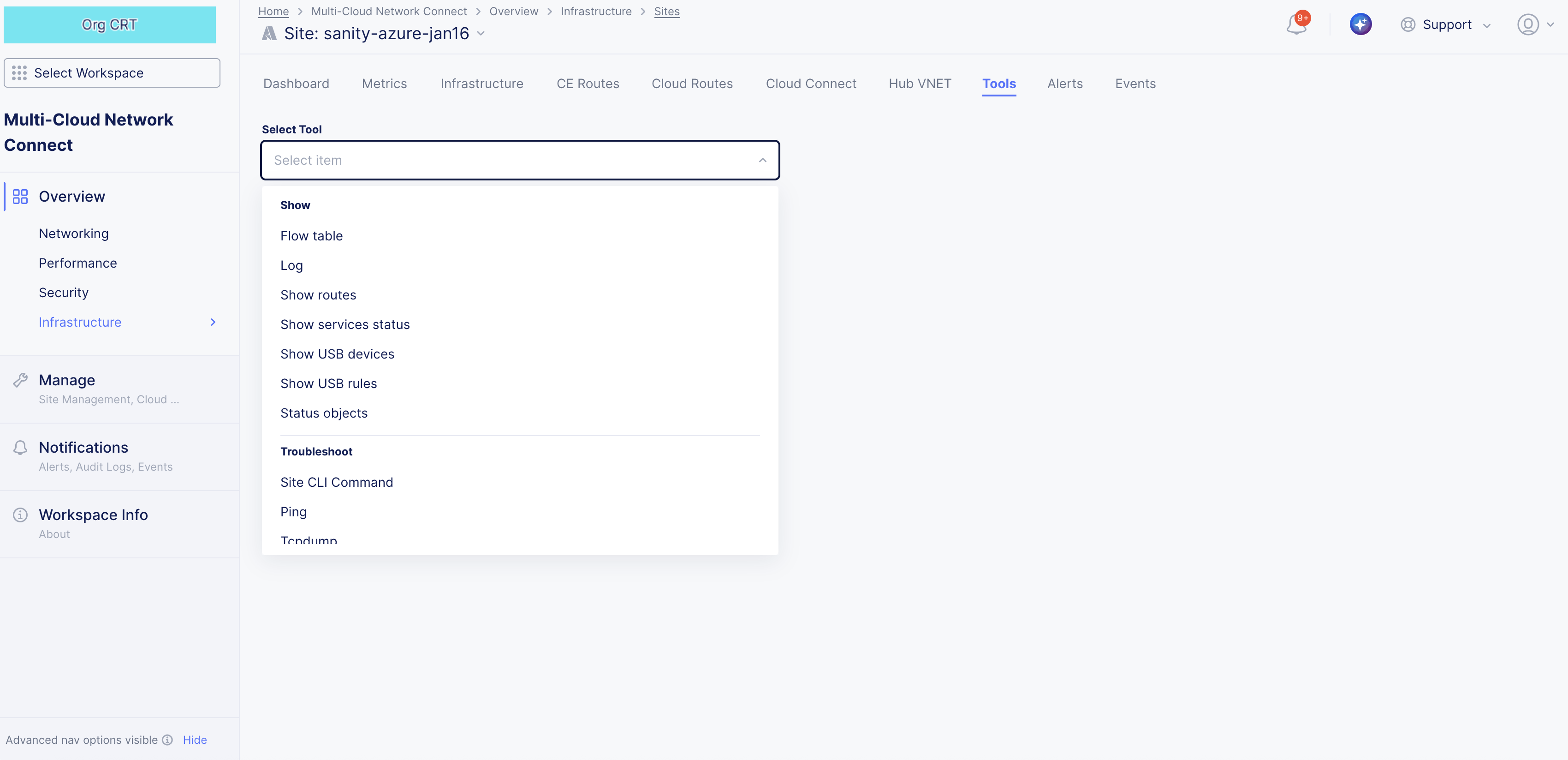Open the Support dropdown chevron

point(1487,24)
